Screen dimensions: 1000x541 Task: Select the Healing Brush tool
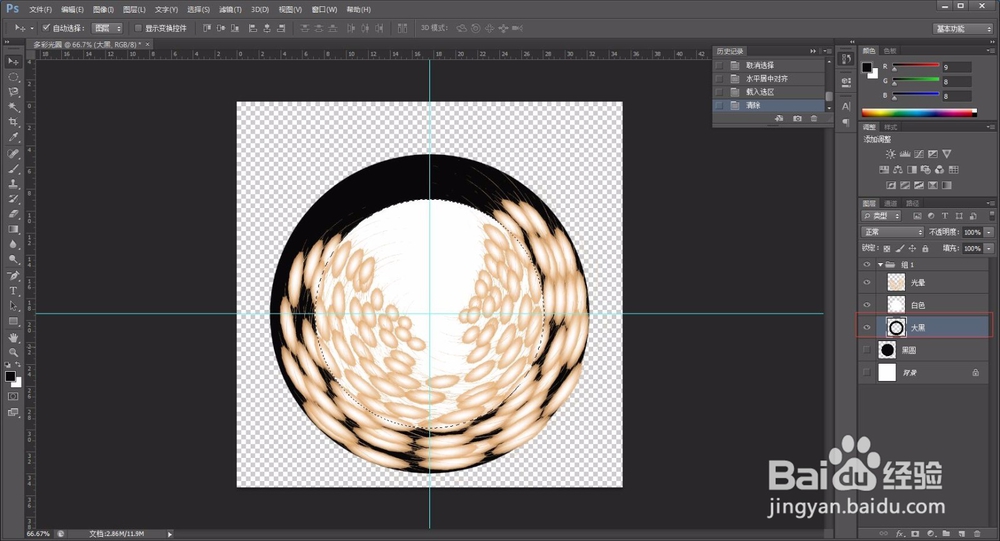pos(13,154)
